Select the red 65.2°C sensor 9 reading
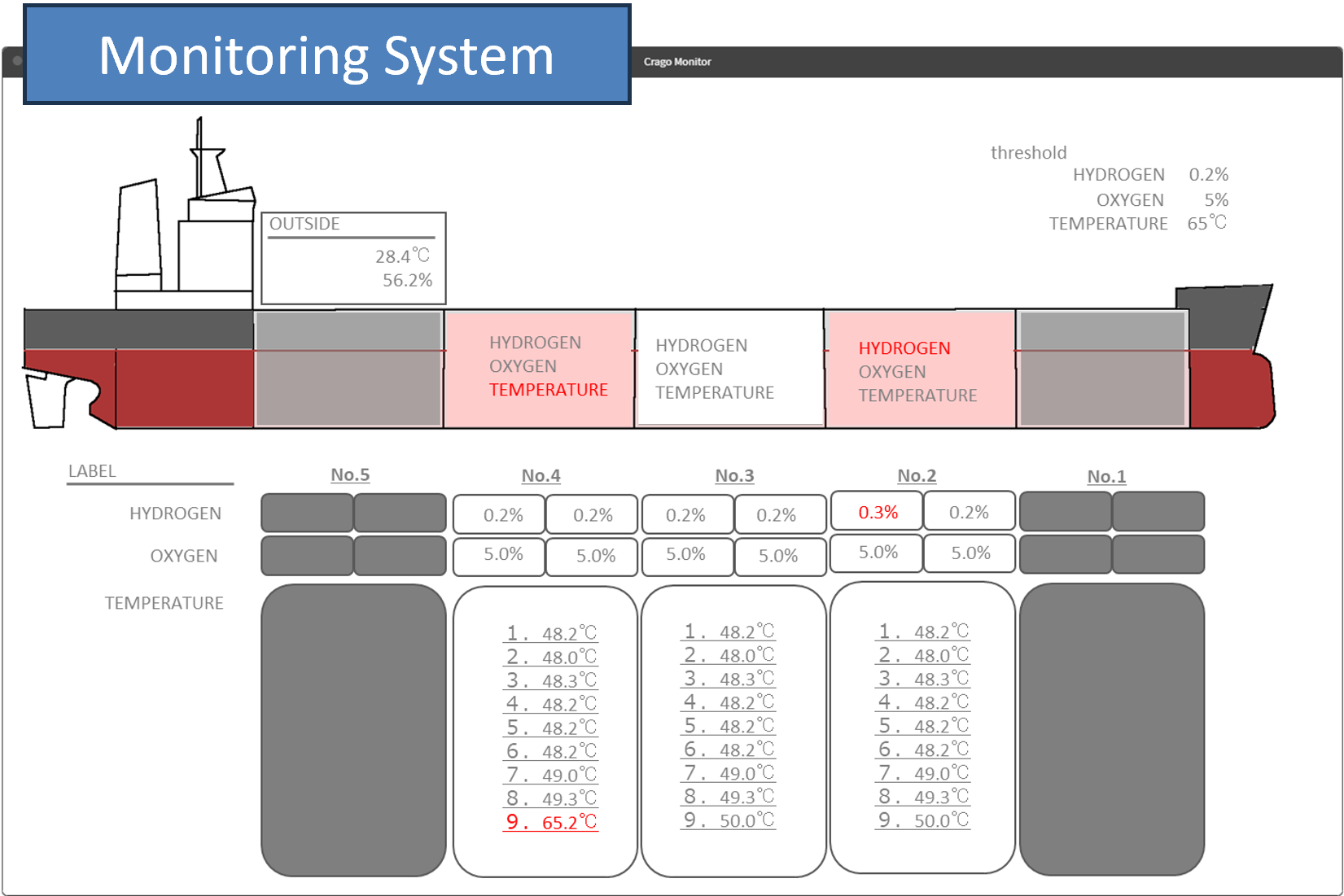The width and height of the screenshot is (1344, 896). (551, 822)
